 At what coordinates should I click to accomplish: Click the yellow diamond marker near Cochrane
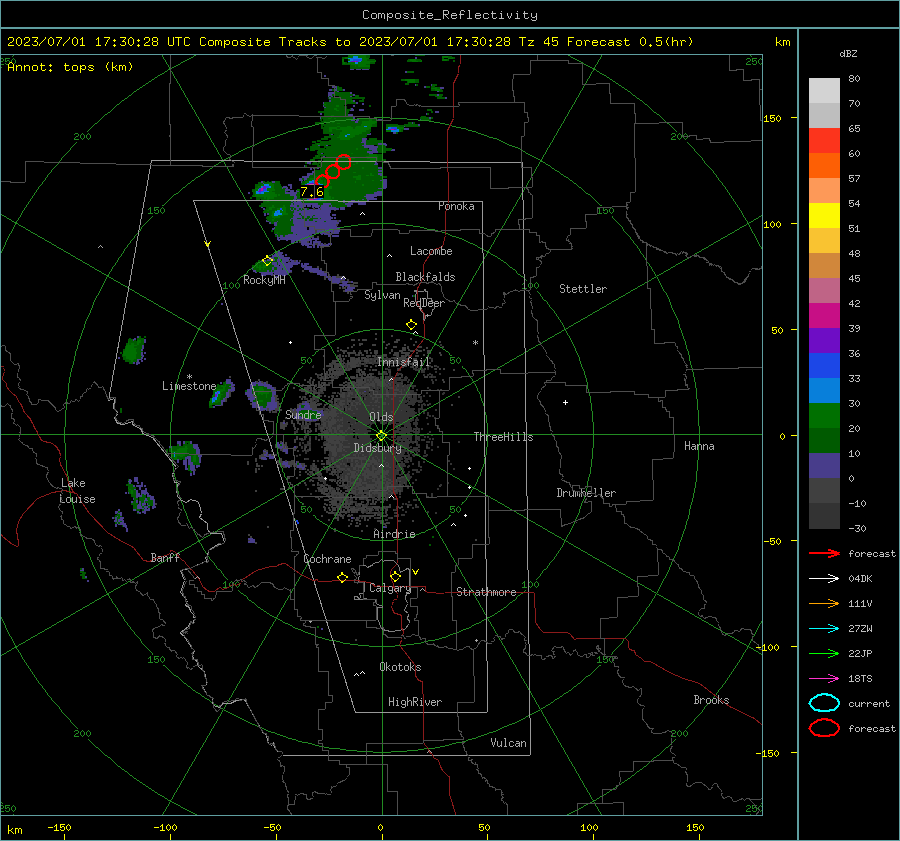coord(342,577)
